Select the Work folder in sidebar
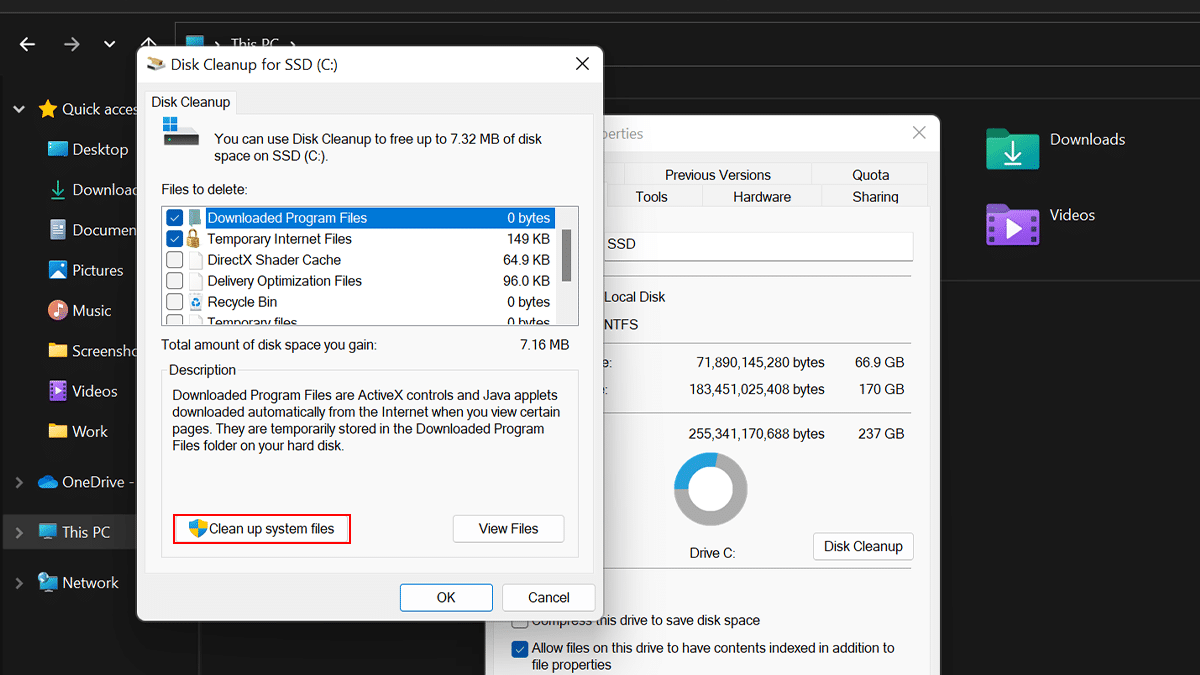Screen dimensions: 1200x675 58,431
